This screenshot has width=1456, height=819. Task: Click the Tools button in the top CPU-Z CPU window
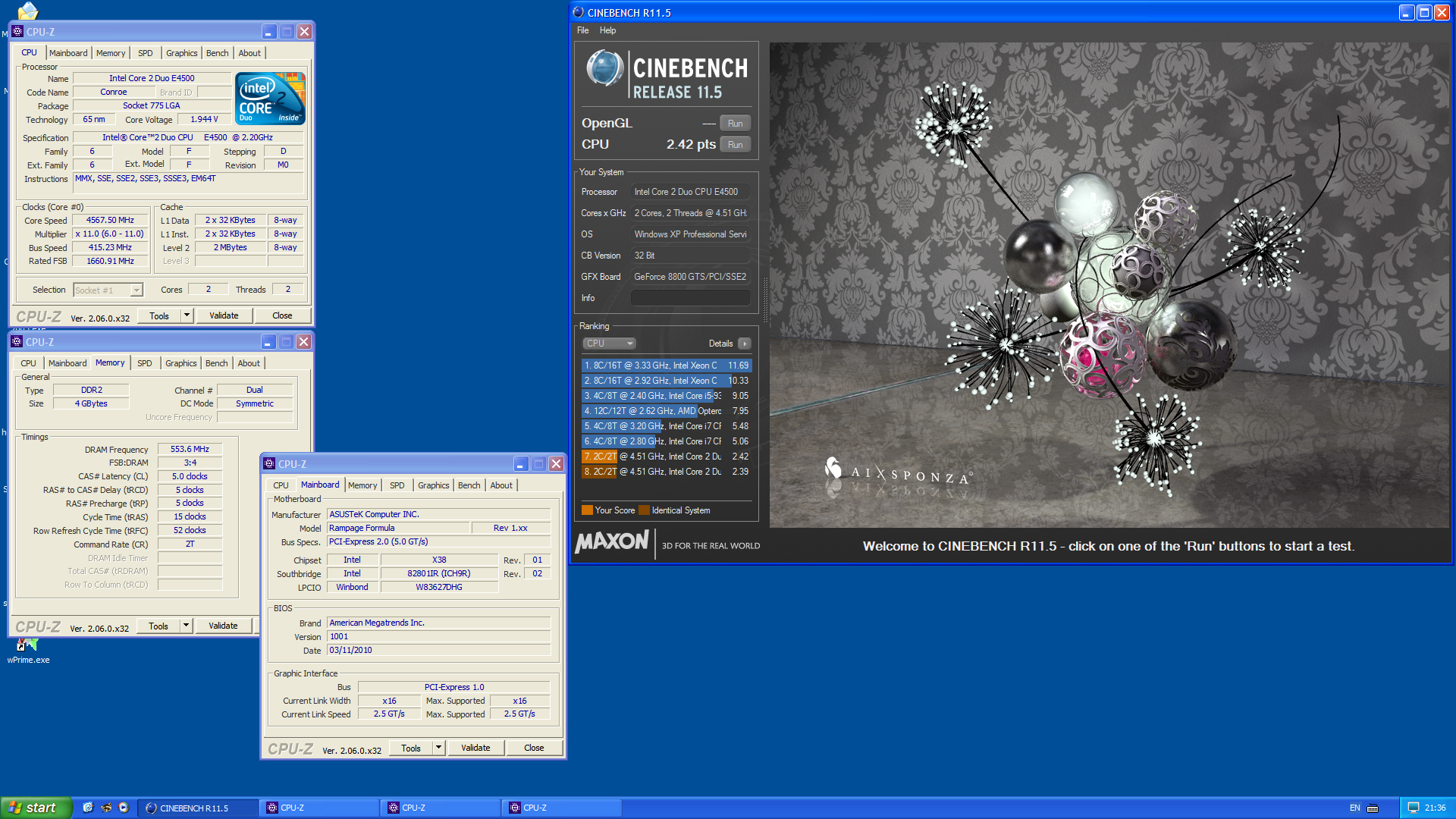(159, 315)
